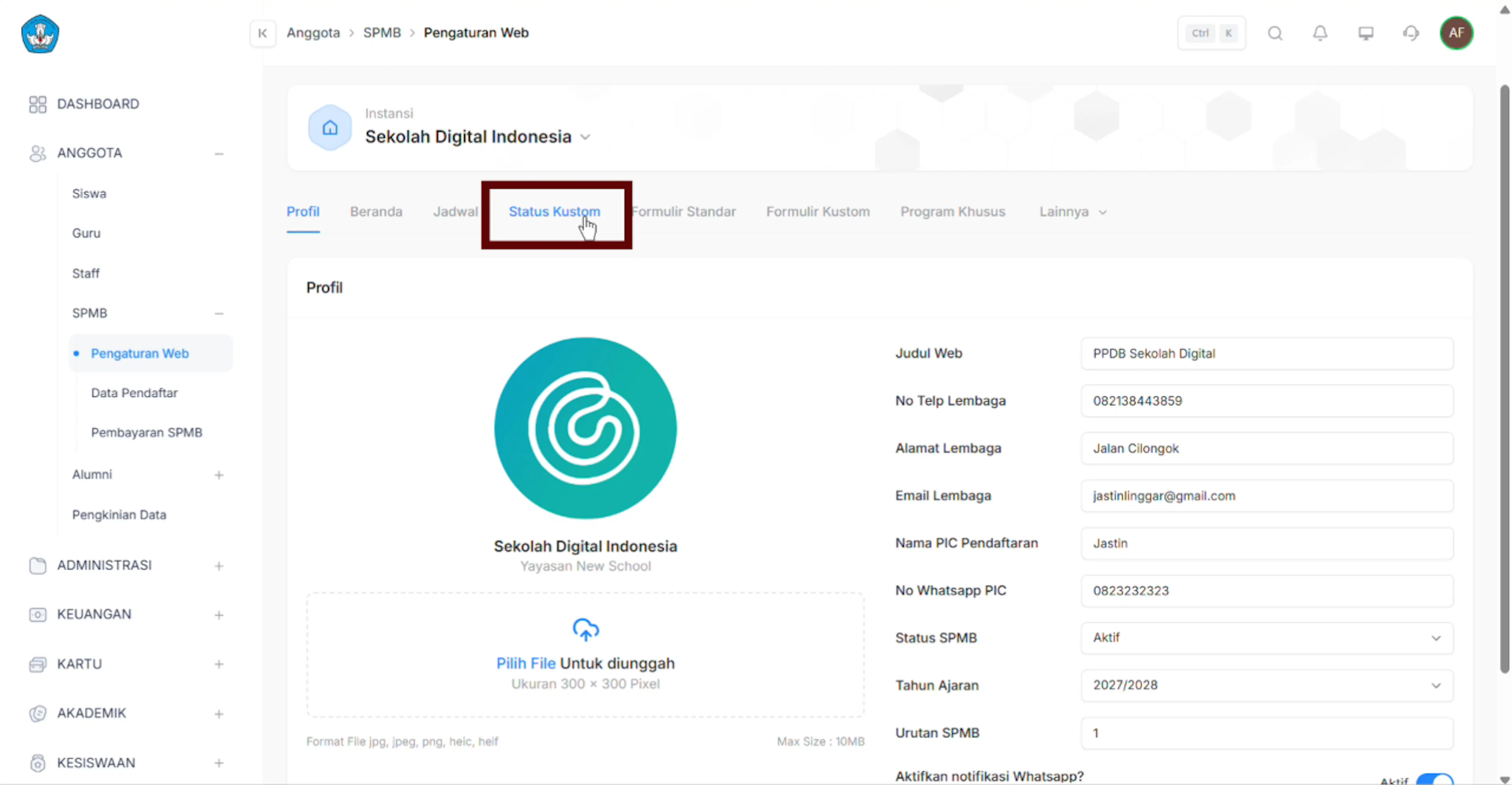Switch to the Jadwal tab
This screenshot has width=1512, height=785.
point(456,212)
